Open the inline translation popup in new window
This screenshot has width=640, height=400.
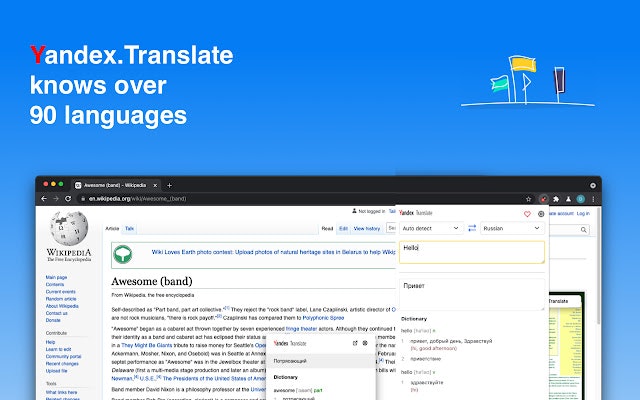pos(355,343)
